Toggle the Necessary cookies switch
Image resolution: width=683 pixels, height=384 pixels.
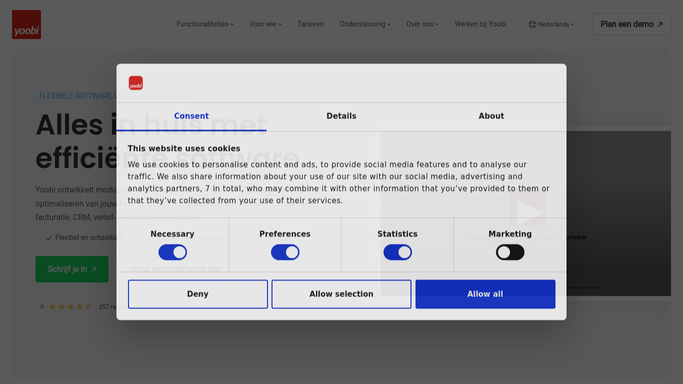click(172, 252)
